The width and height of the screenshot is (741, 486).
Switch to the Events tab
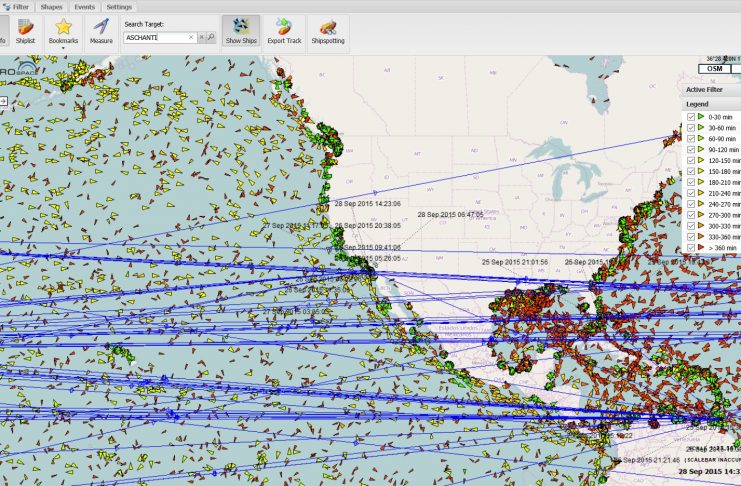[x=85, y=6]
